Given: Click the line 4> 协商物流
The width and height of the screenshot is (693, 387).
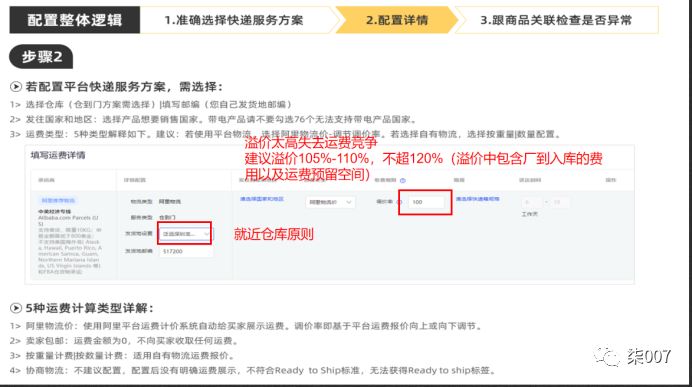Looking at the screenshot, I should 253,371.
